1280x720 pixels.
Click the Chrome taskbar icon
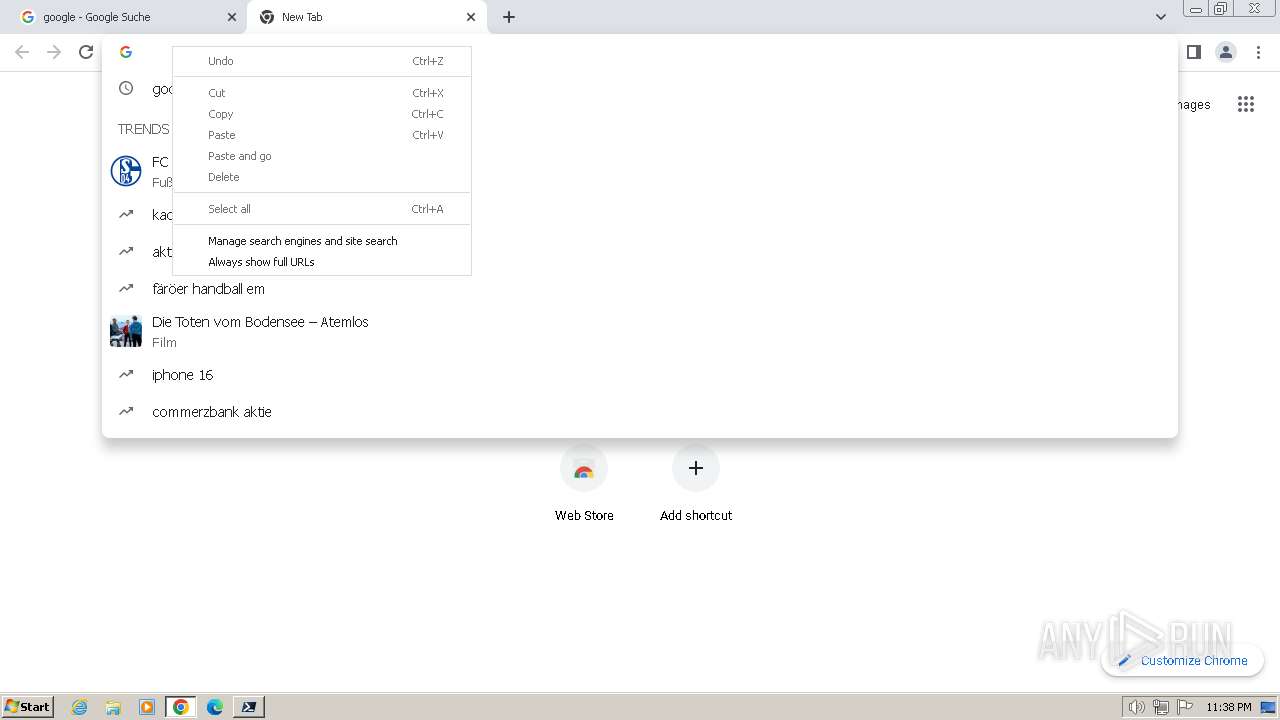181,707
